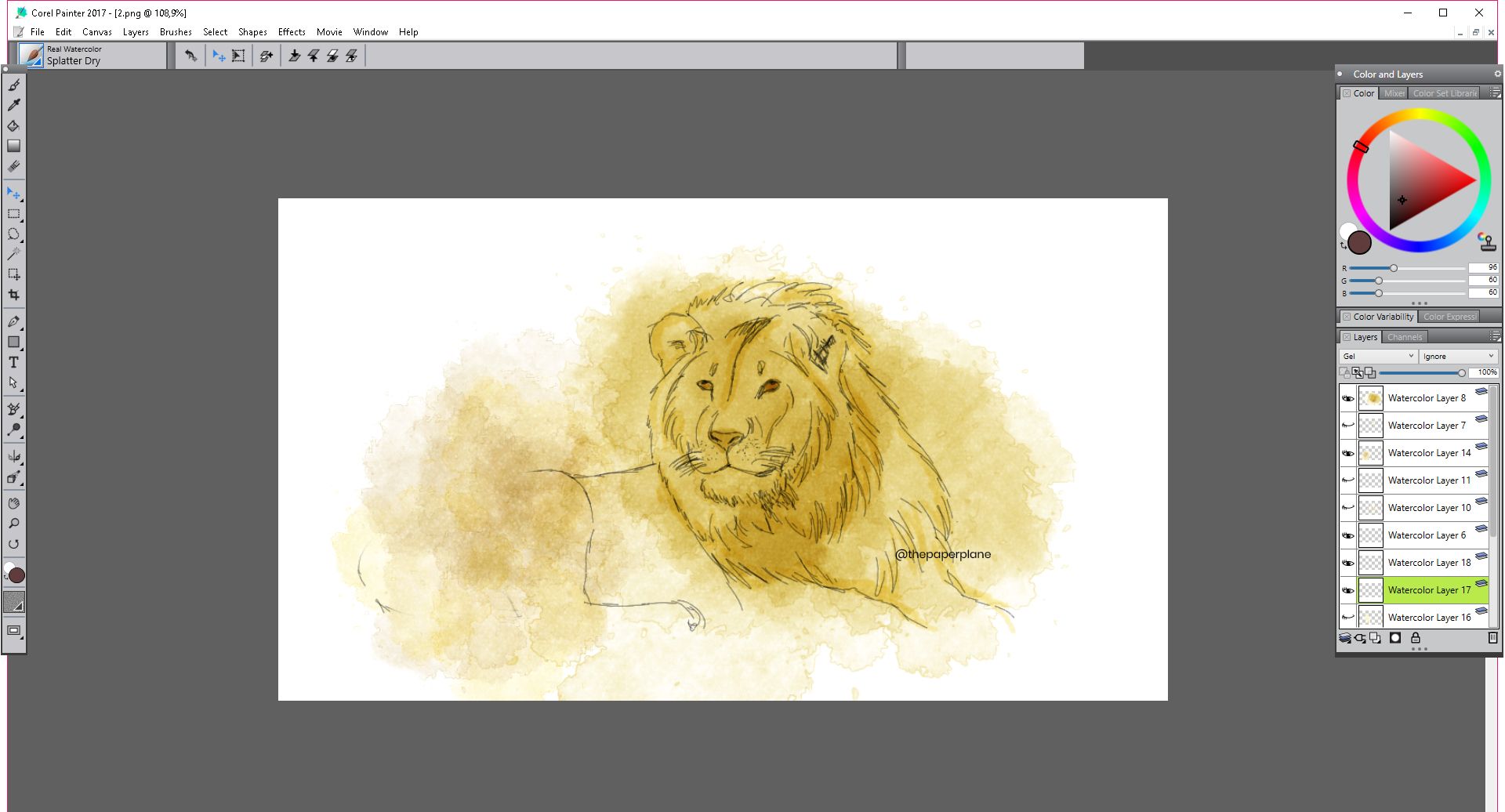Open the Brushes menu
Viewport: 1505px width, 812px height.
pos(176,32)
